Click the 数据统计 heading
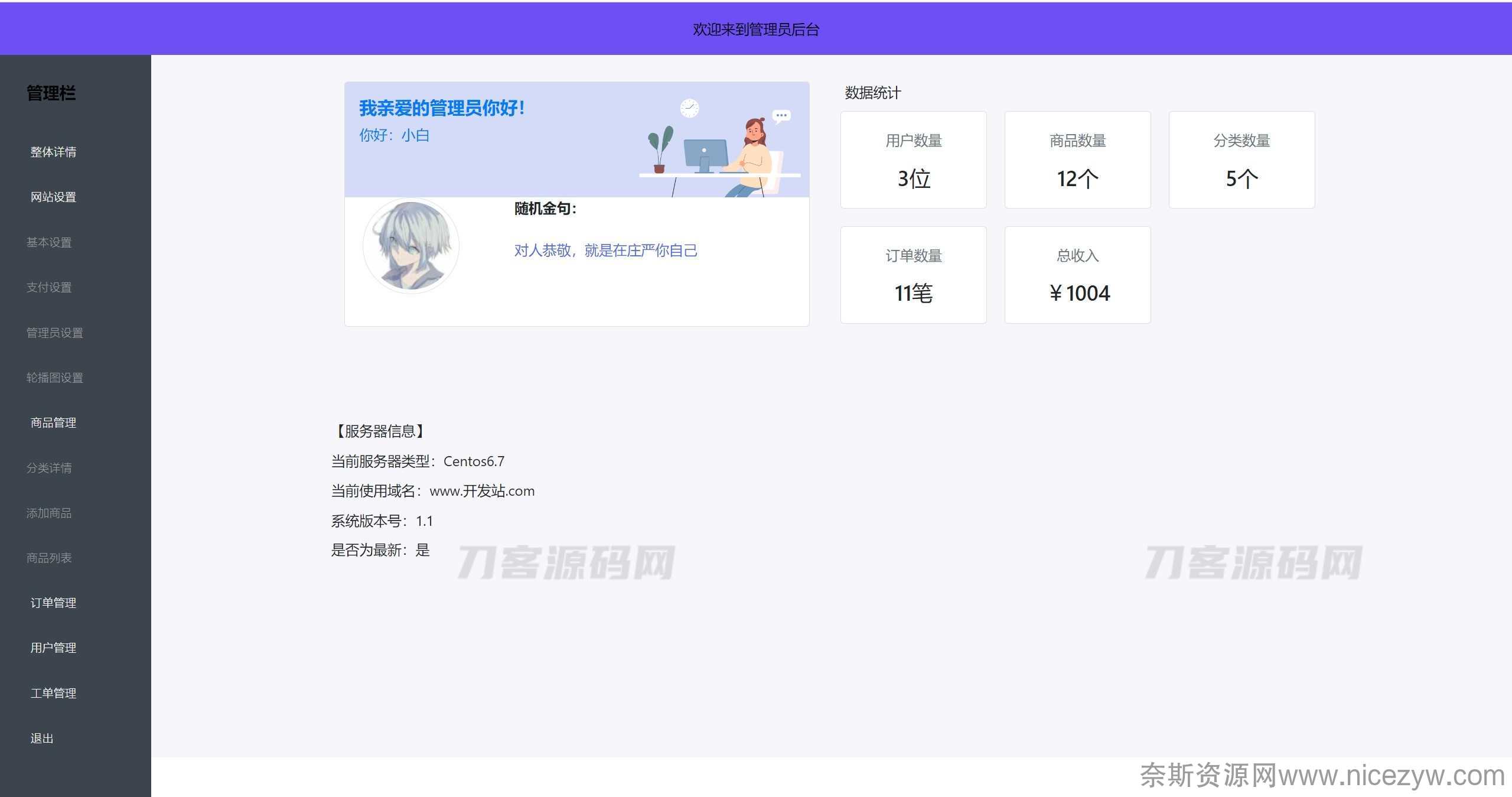 click(x=873, y=93)
